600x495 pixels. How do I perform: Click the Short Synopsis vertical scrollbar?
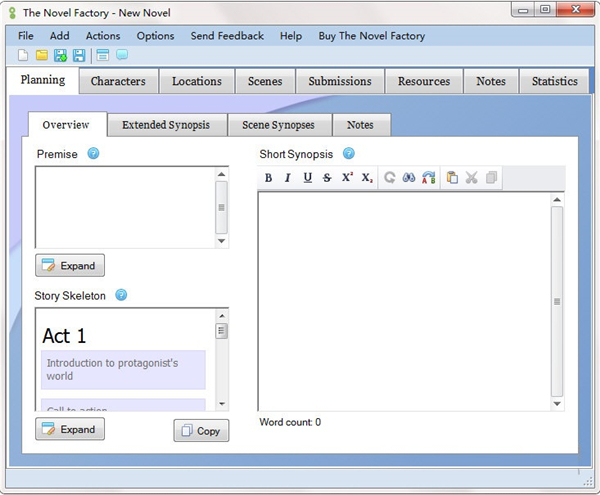[x=557, y=300]
